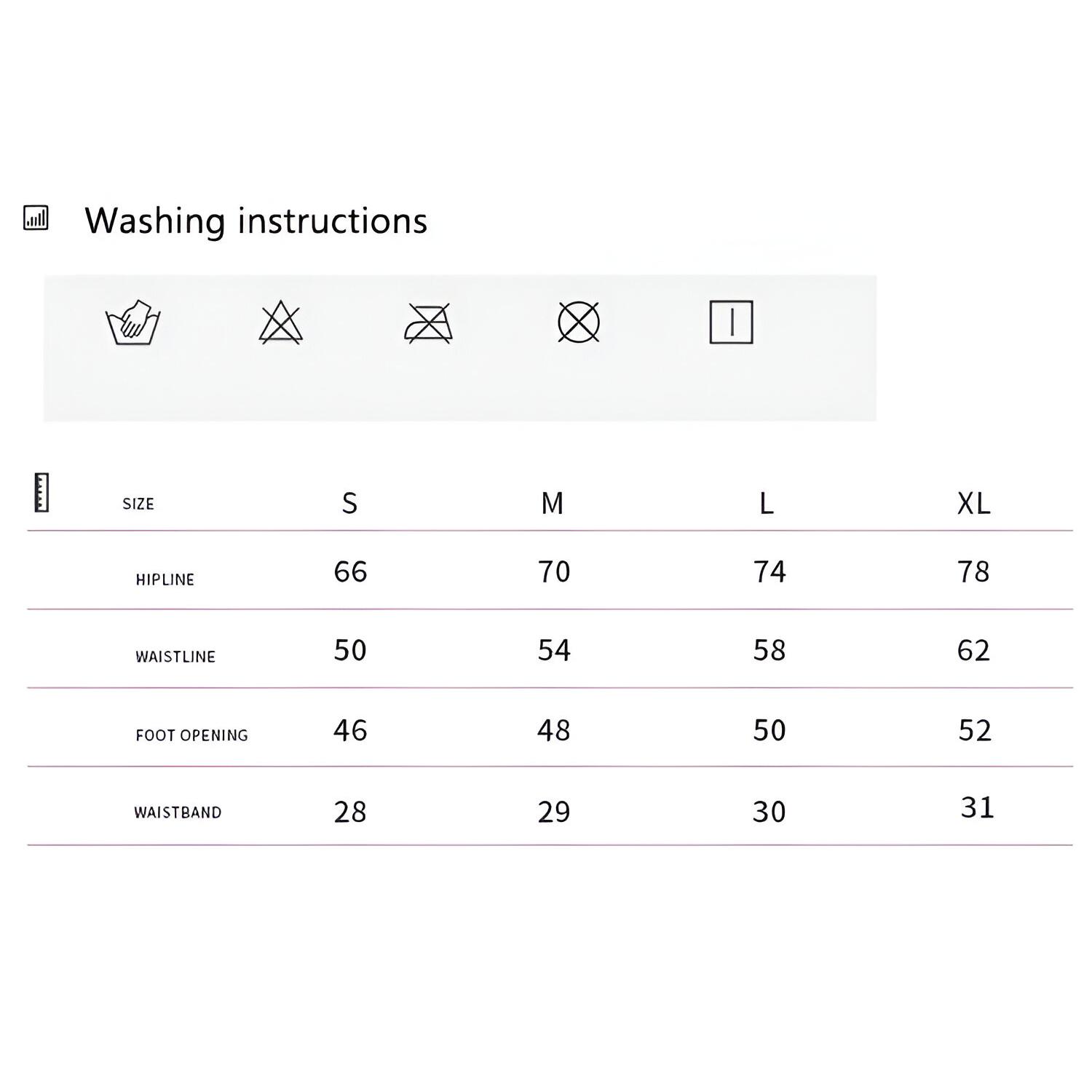The height and width of the screenshot is (1092, 1092).
Task: Select the S size column header
Action: click(x=349, y=503)
